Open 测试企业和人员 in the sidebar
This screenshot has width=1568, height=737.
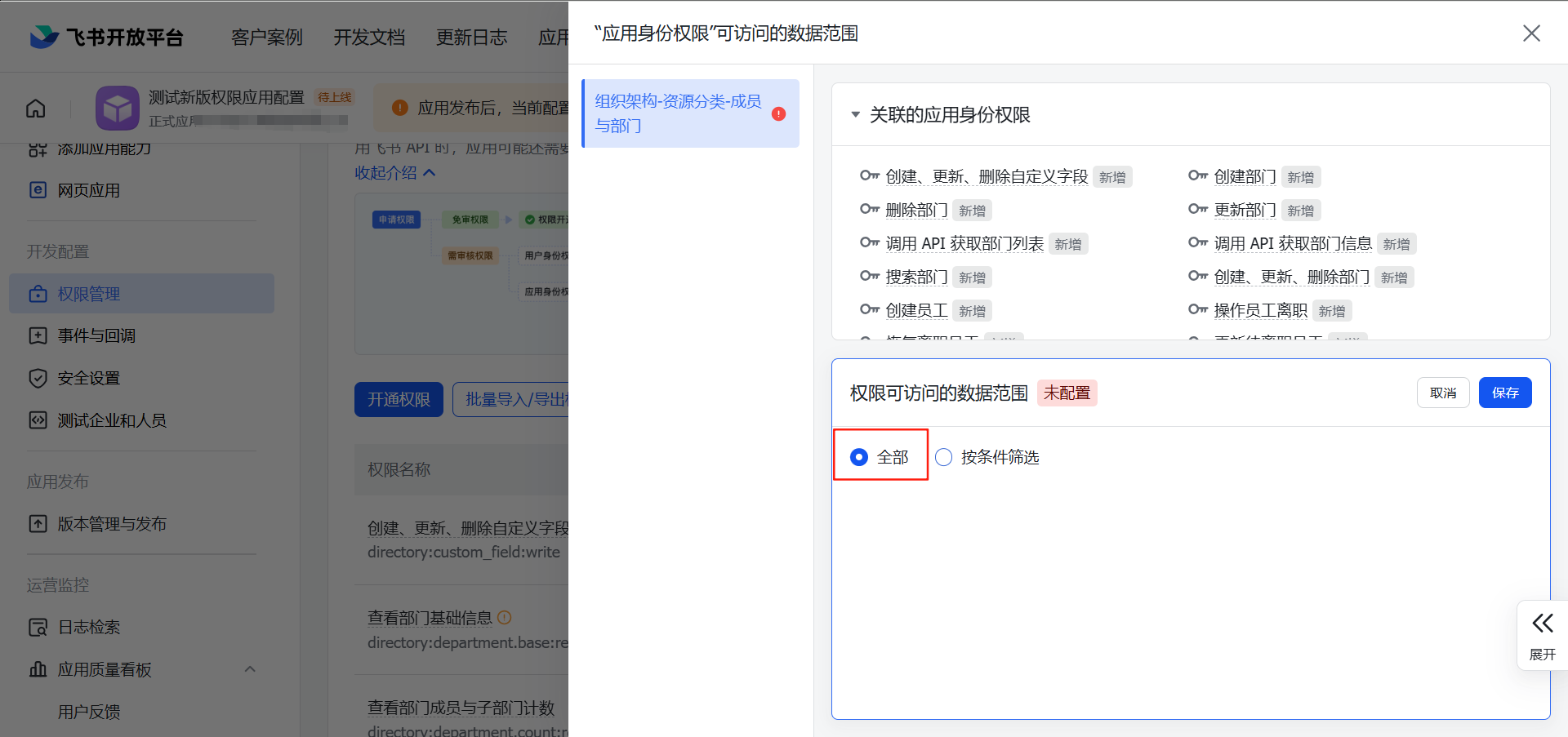pyautogui.click(x=112, y=420)
